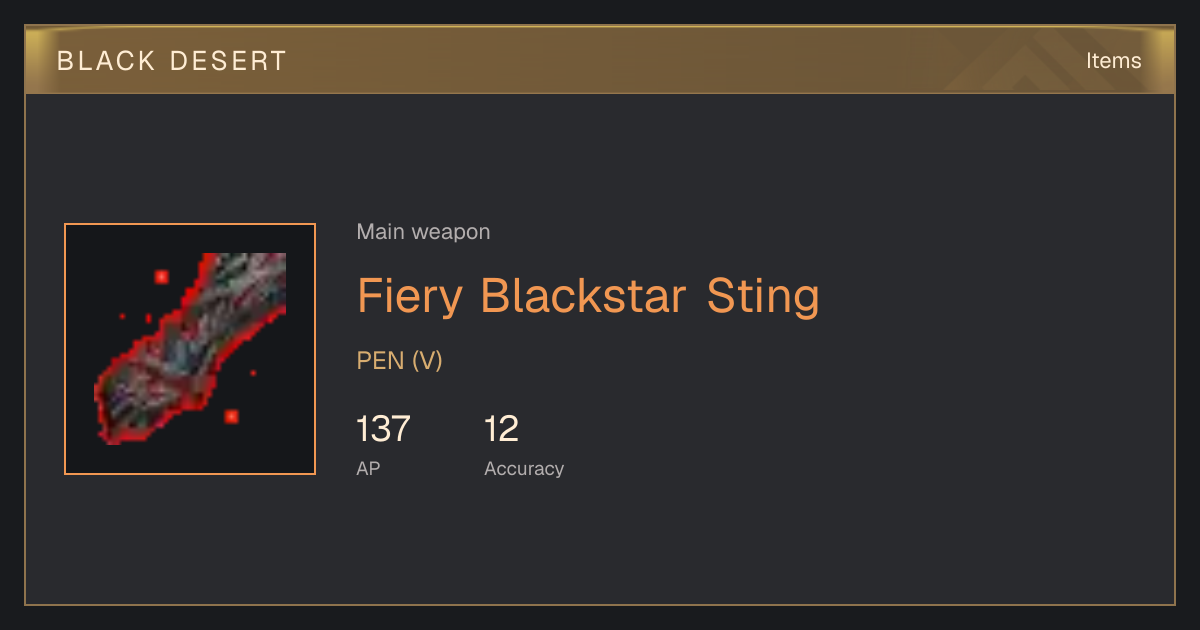Click the Accuracy stat label

tap(524, 468)
